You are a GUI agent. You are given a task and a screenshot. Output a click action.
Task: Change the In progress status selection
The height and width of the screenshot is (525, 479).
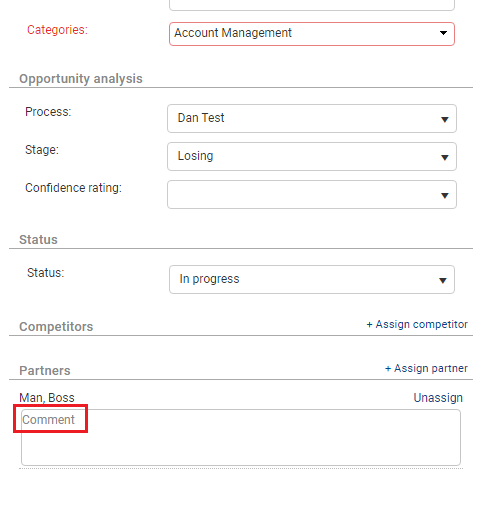[x=312, y=280]
